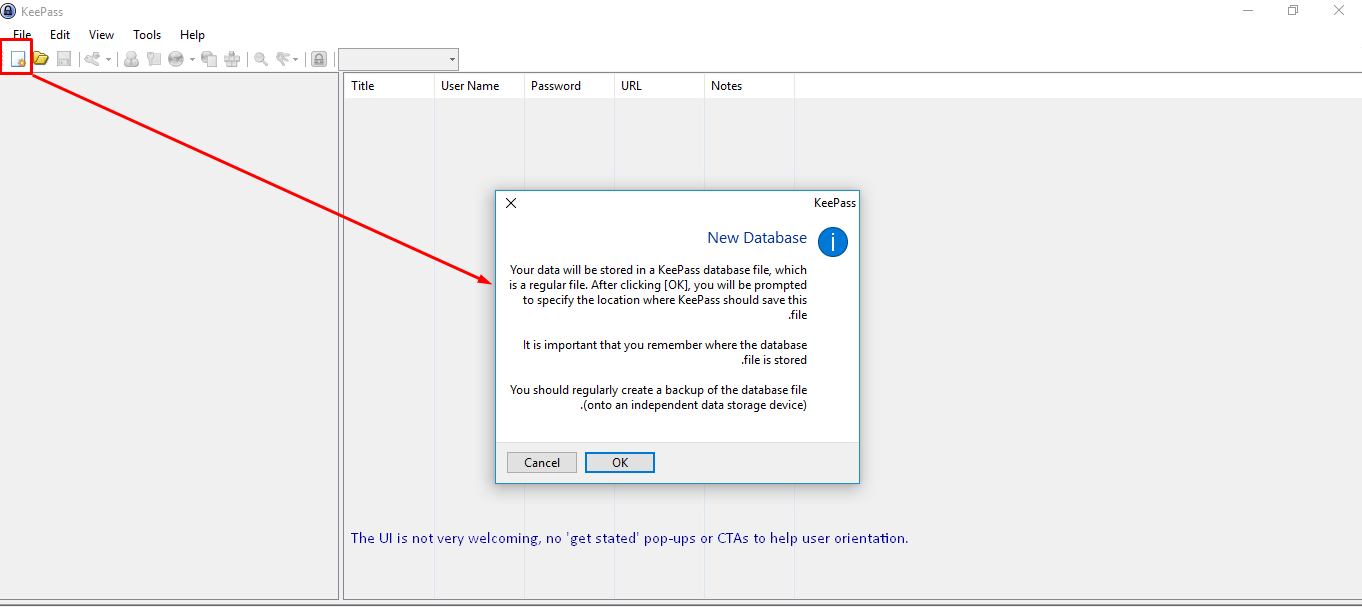Sort entries by the Password column
The image size is (1362, 607).
click(569, 86)
